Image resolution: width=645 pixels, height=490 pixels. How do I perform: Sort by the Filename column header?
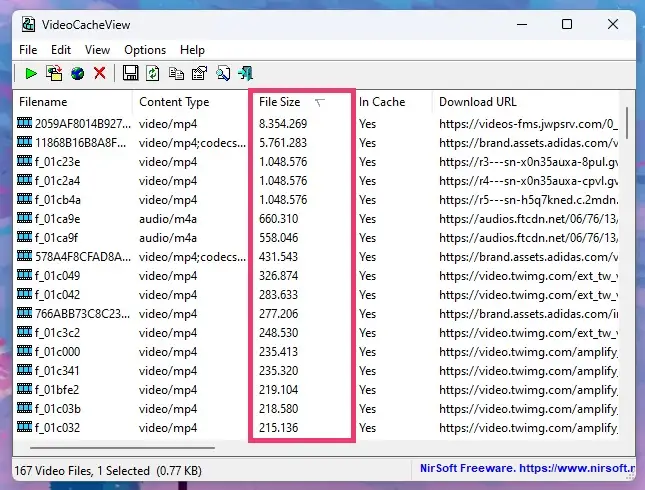click(x=73, y=102)
